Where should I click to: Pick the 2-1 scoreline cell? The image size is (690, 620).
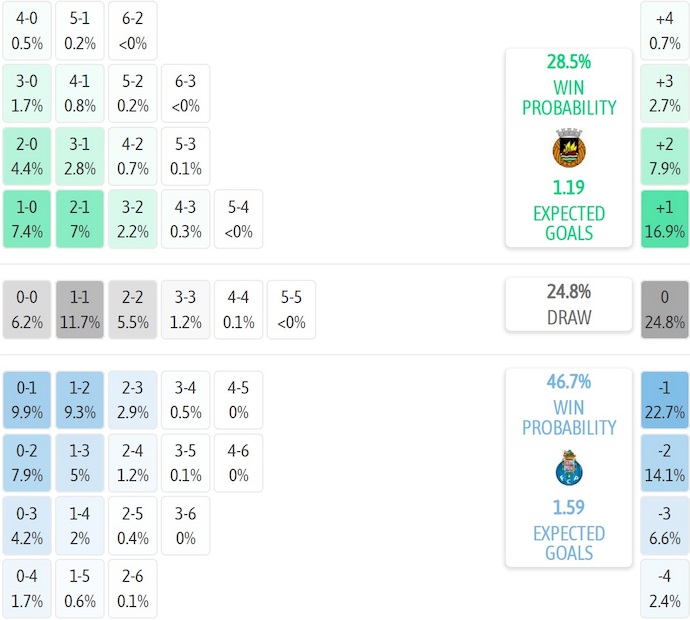tap(80, 219)
